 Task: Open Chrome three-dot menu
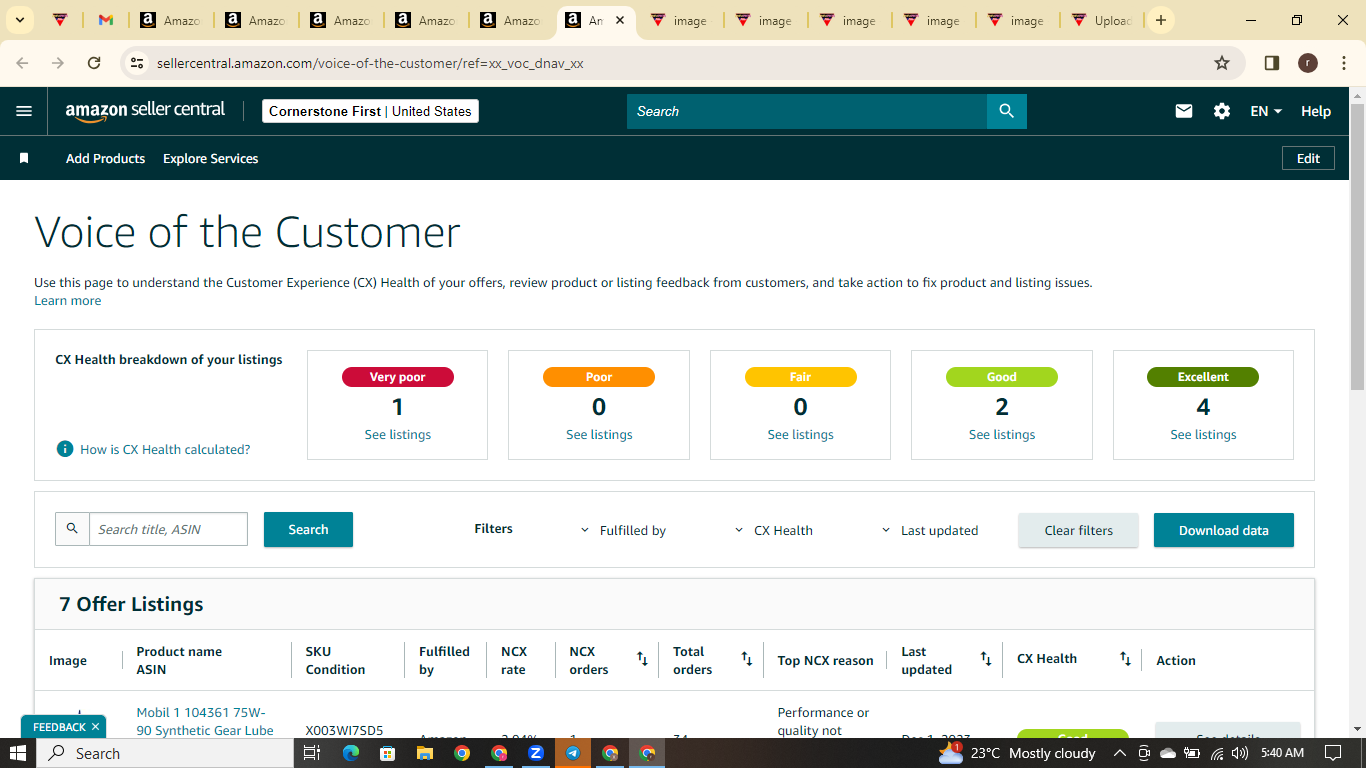pos(1342,63)
